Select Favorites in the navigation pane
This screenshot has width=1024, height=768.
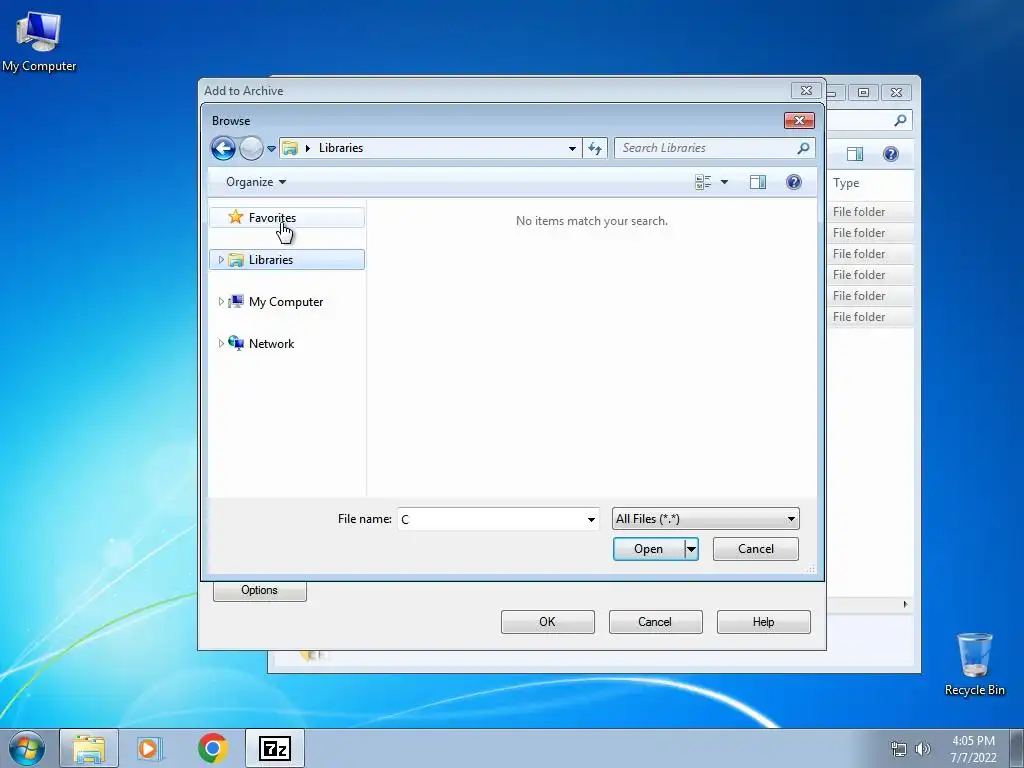[287, 217]
